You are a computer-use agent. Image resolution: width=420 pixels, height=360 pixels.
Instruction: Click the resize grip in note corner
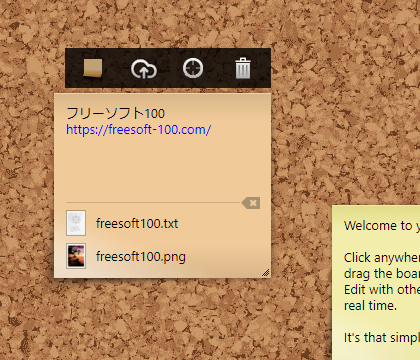pyautogui.click(x=266, y=273)
